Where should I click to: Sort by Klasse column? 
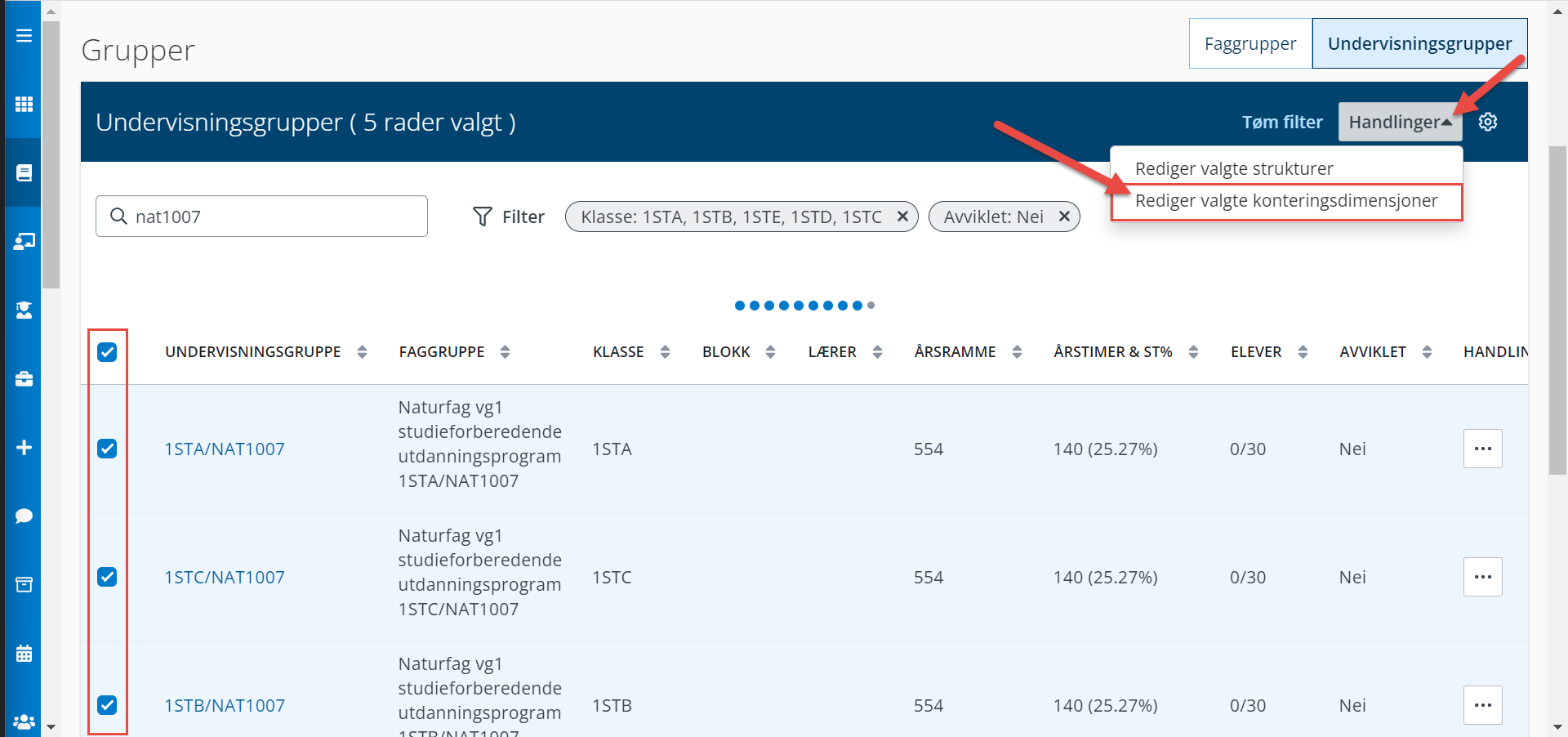[665, 352]
